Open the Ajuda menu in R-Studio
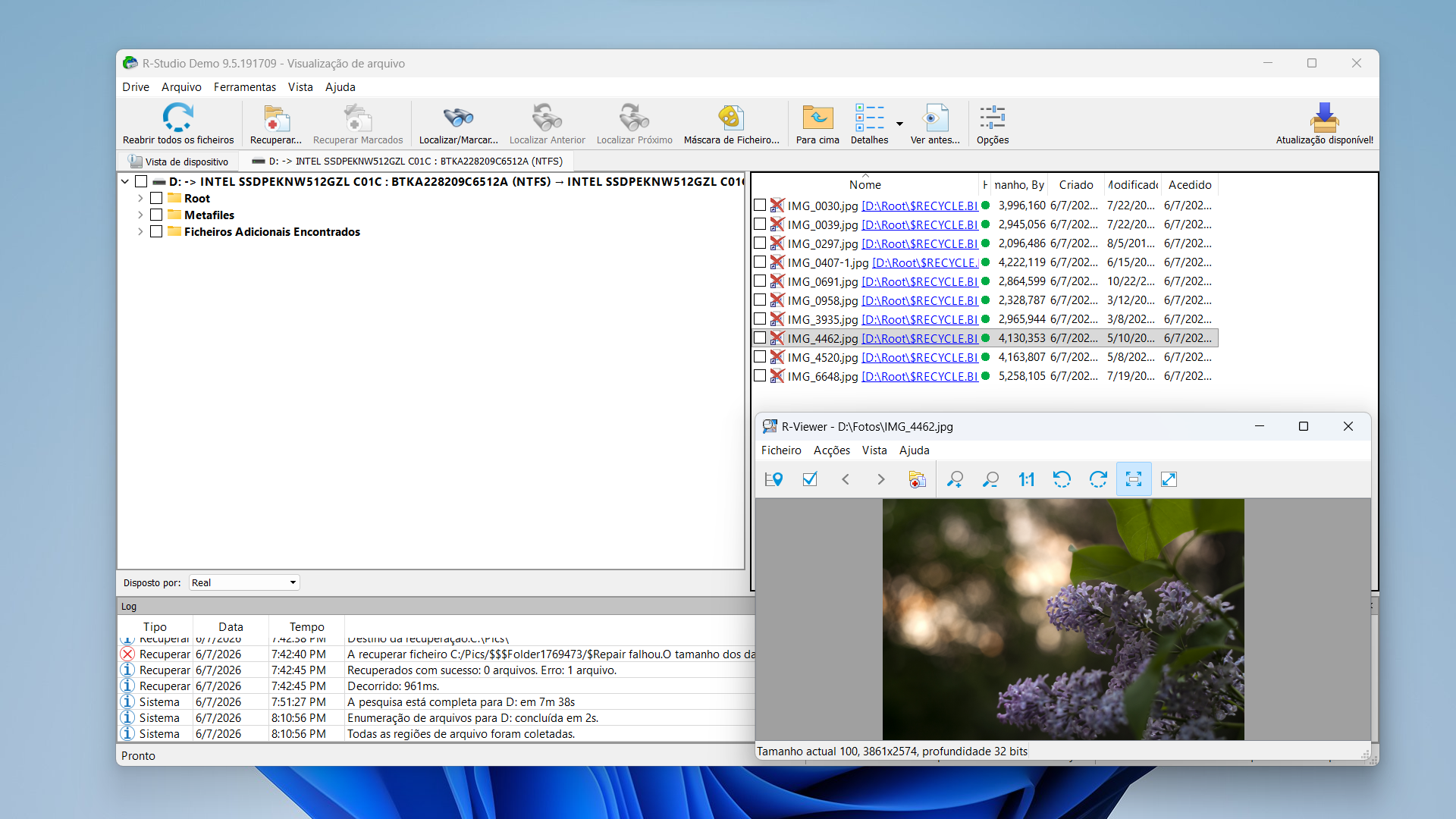The width and height of the screenshot is (1456, 819). tap(340, 86)
